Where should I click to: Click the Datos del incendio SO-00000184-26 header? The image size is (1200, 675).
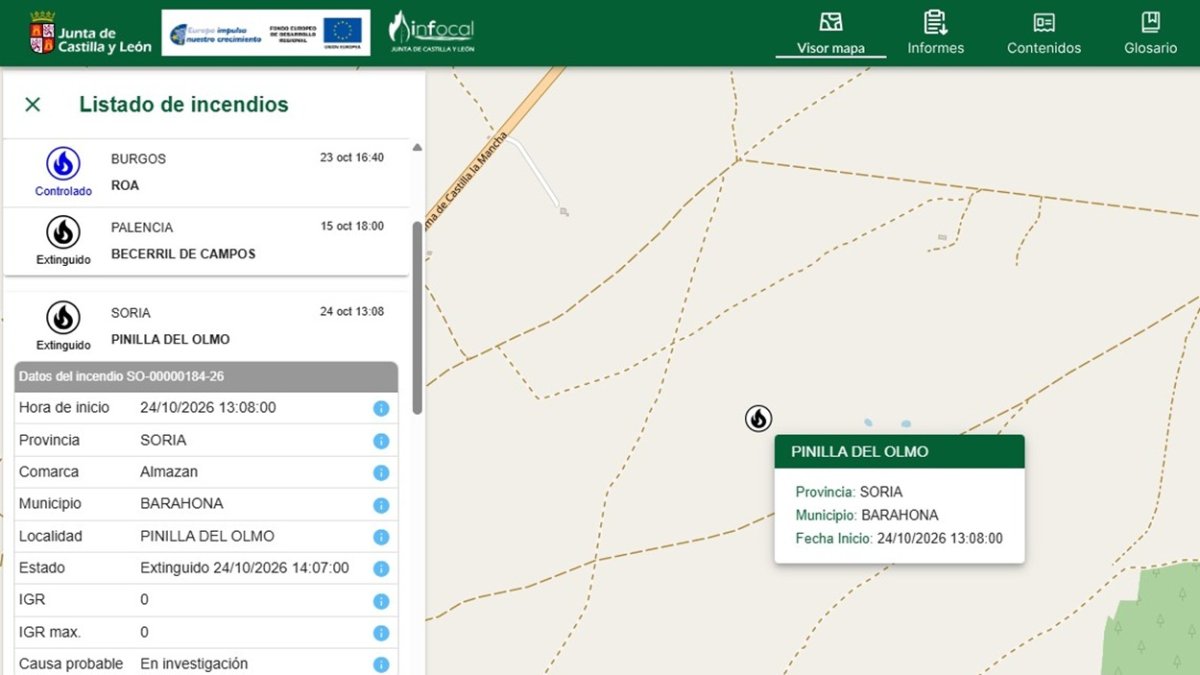(x=206, y=377)
